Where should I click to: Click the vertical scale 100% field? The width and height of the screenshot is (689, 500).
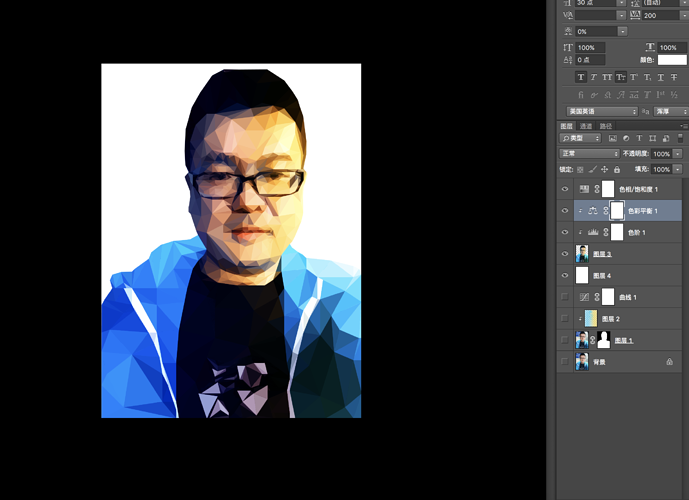click(x=590, y=47)
